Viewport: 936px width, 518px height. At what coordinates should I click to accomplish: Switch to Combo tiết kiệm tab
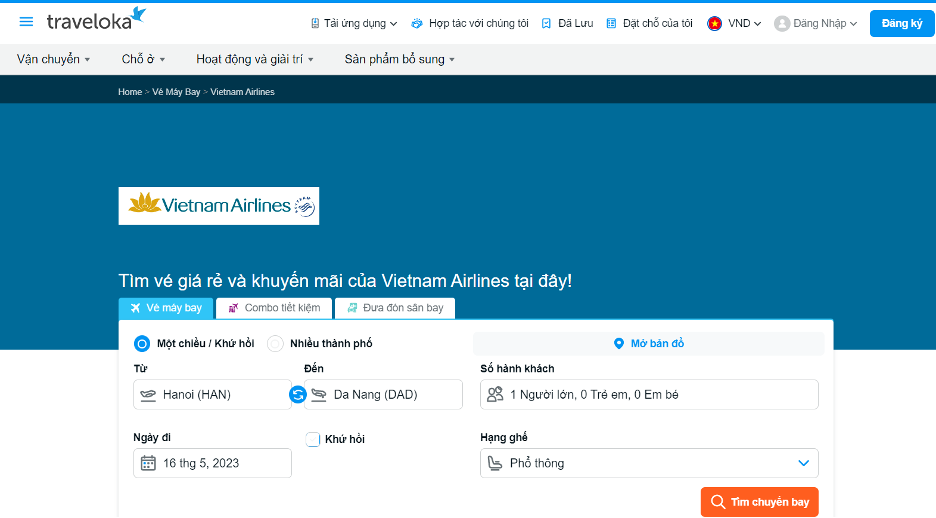point(274,308)
